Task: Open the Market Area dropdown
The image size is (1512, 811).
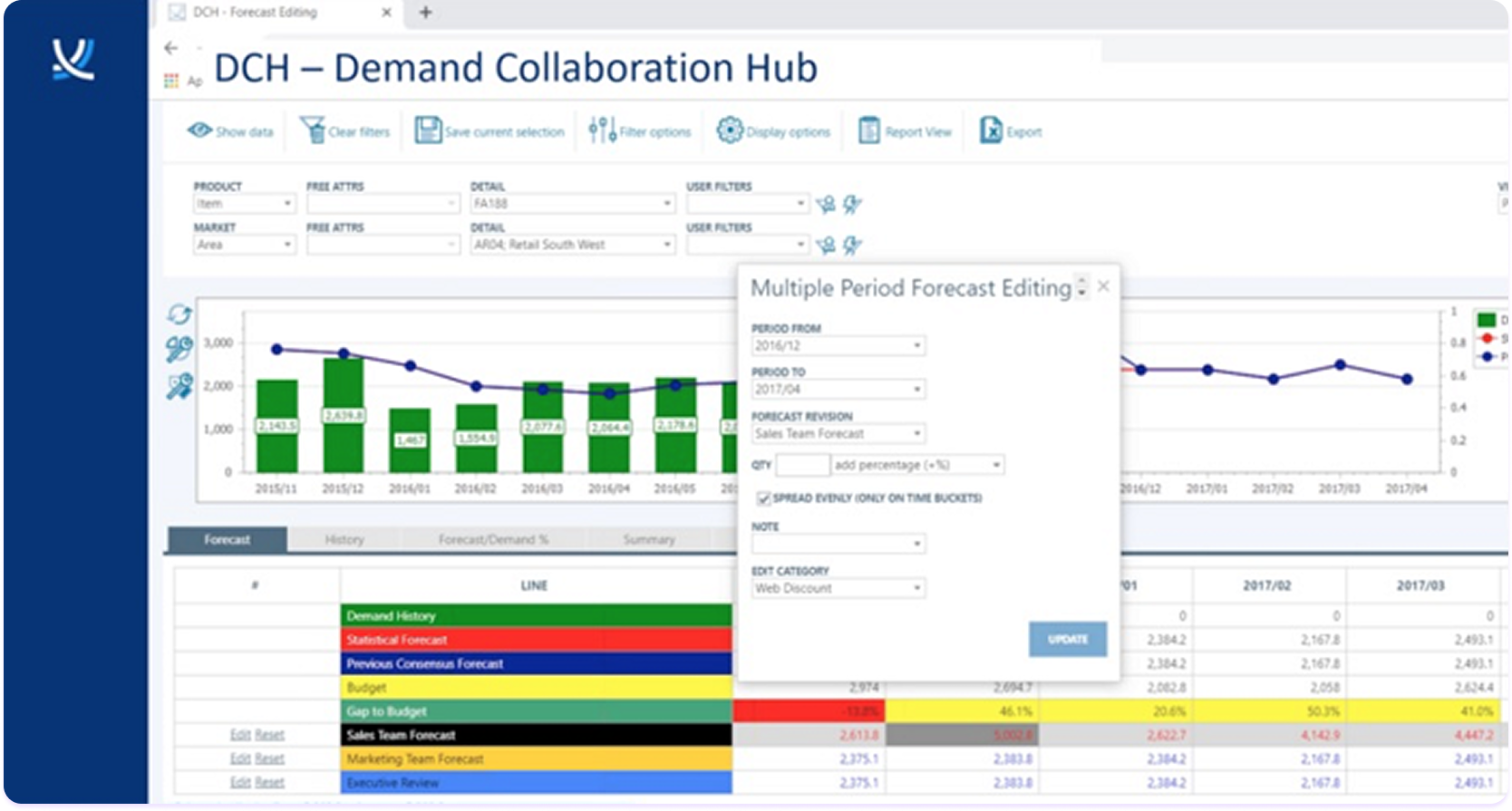Action: coord(244,245)
